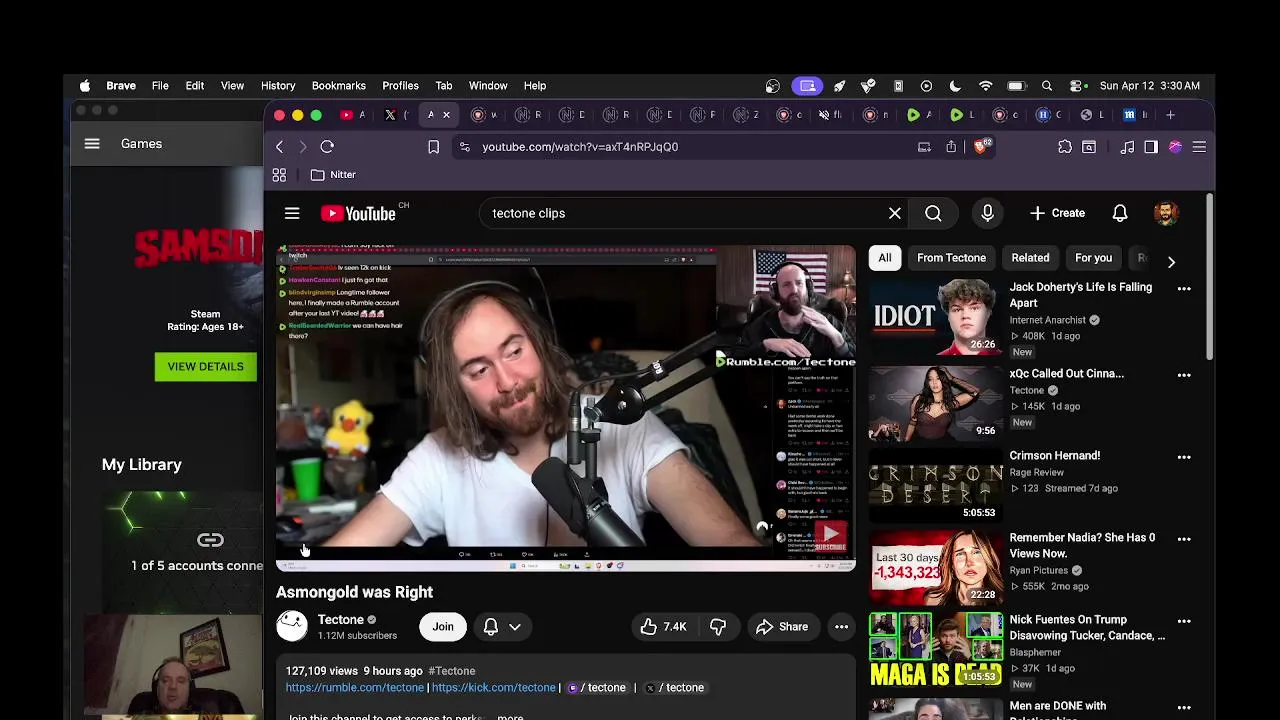Image resolution: width=1280 pixels, height=720 pixels.
Task: Clear the 'tectone clips' search text
Action: pos(895,213)
